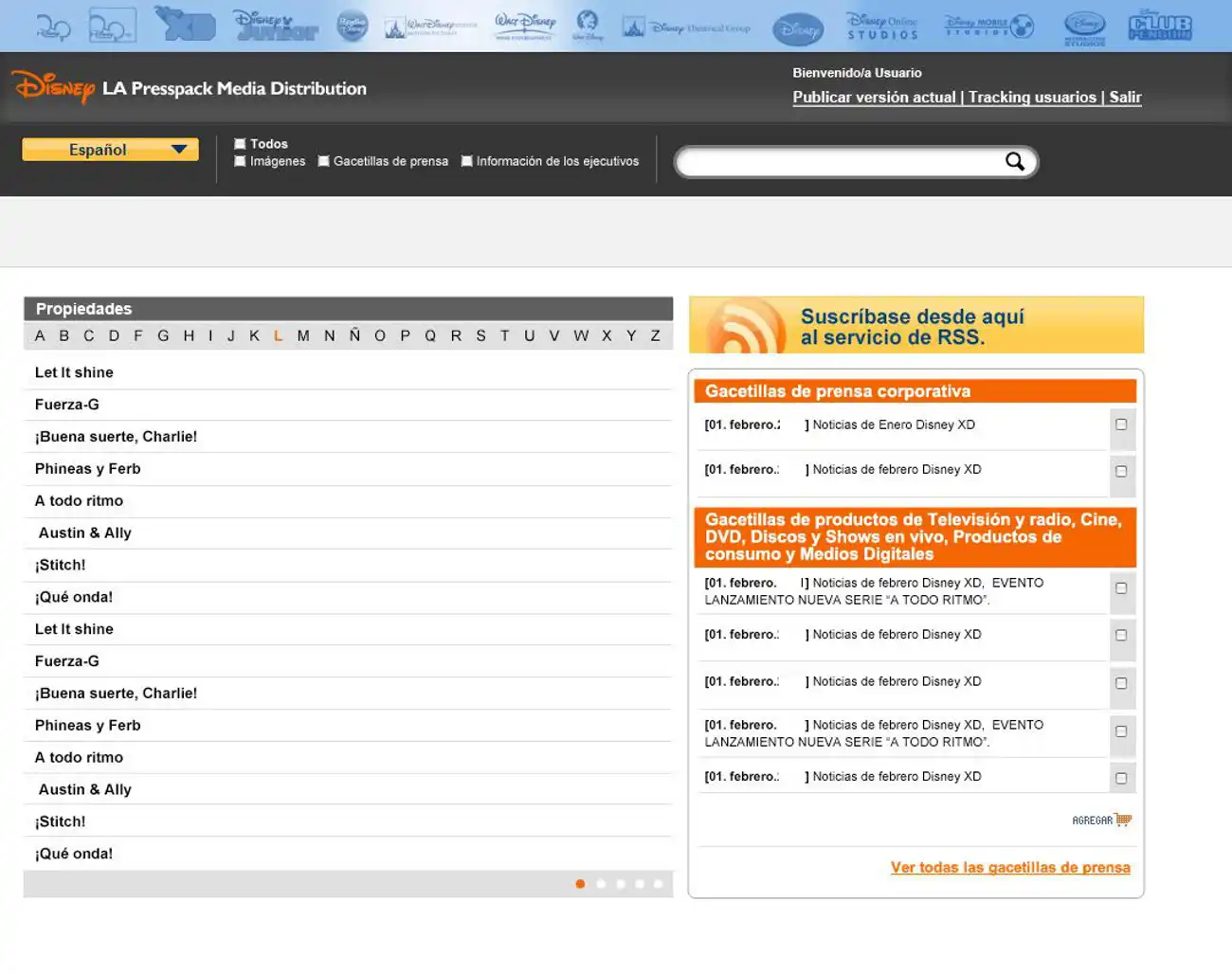The width and height of the screenshot is (1232, 974).
Task: Tick the Imágenes filter checkbox
Action: pos(240,161)
